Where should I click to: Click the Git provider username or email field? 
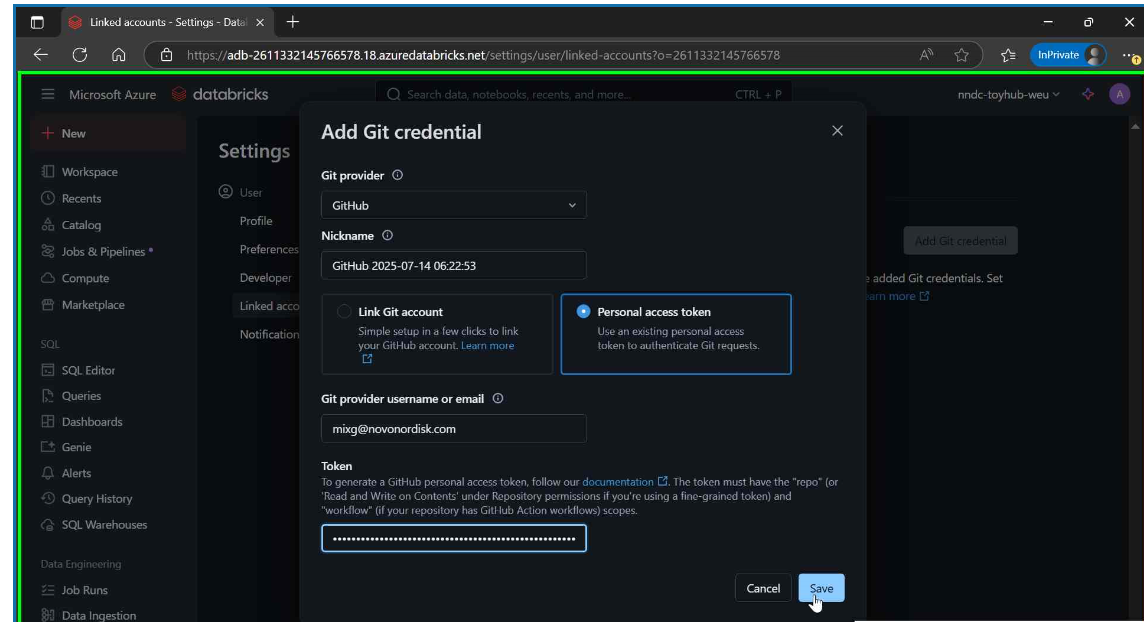tap(453, 429)
